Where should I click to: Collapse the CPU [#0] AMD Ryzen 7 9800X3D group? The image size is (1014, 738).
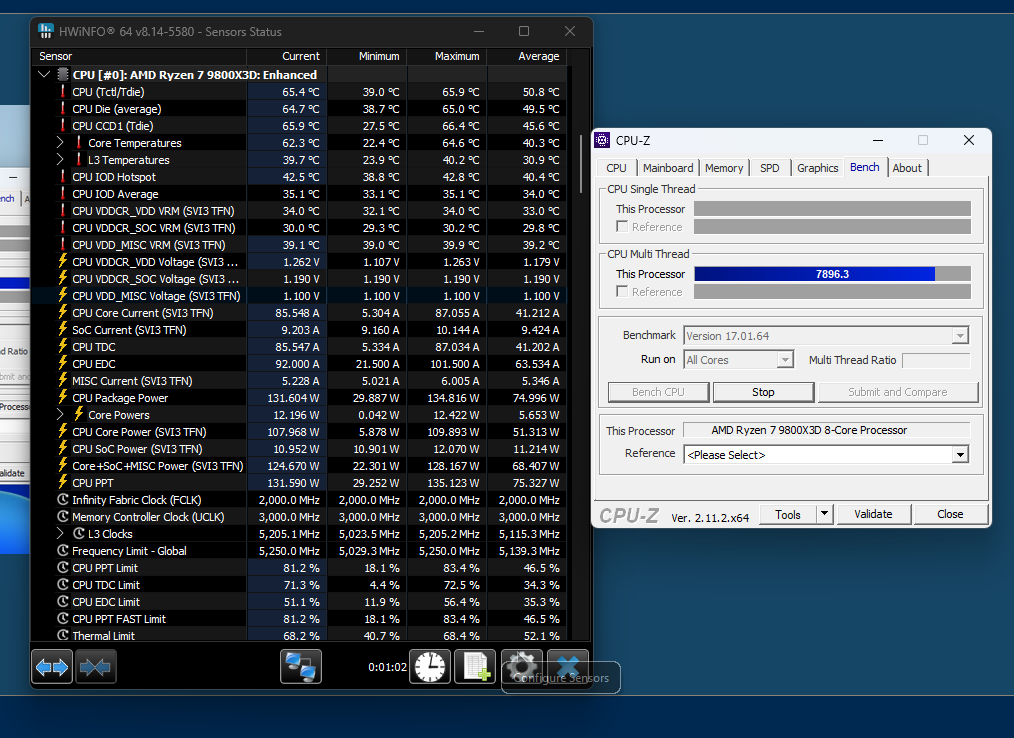tap(44, 74)
